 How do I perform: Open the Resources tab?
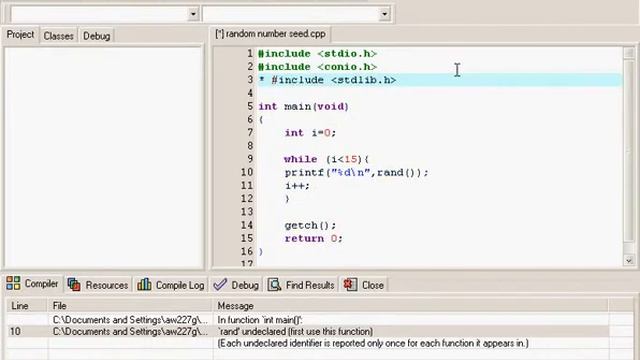98,285
